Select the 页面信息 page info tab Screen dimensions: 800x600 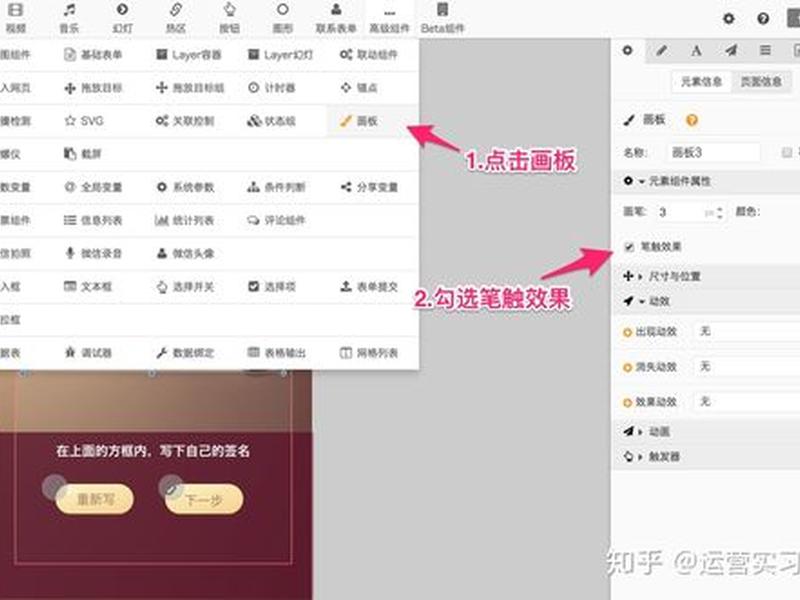pyautogui.click(x=761, y=82)
